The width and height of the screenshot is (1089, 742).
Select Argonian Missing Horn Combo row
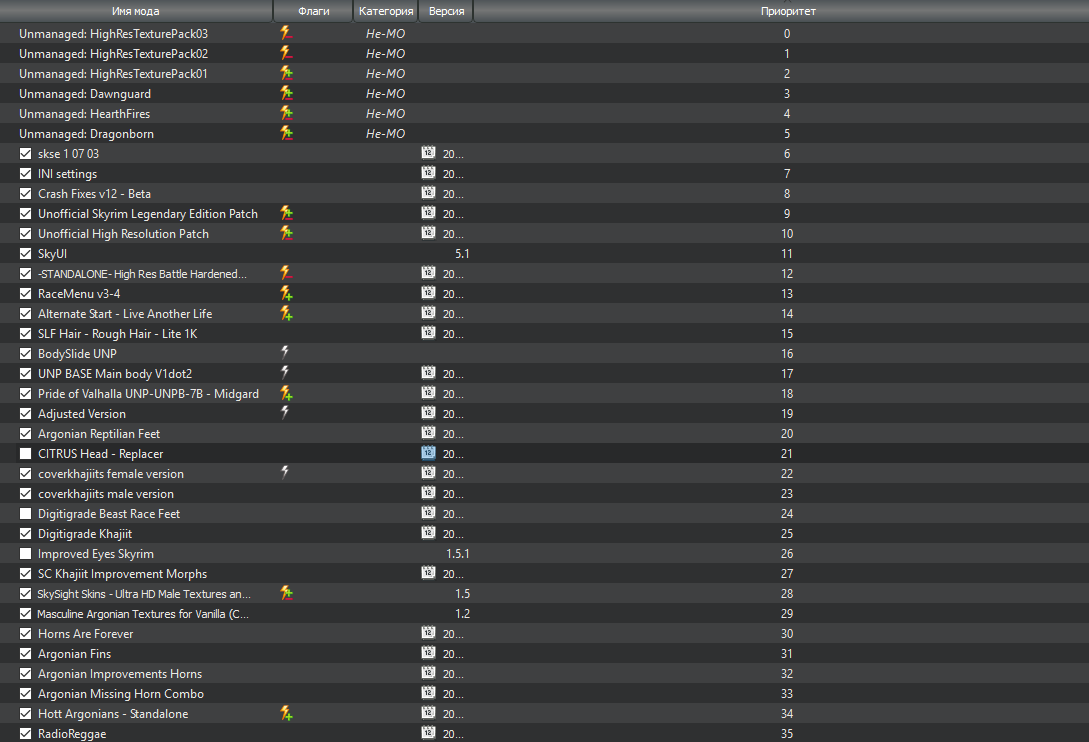click(544, 693)
